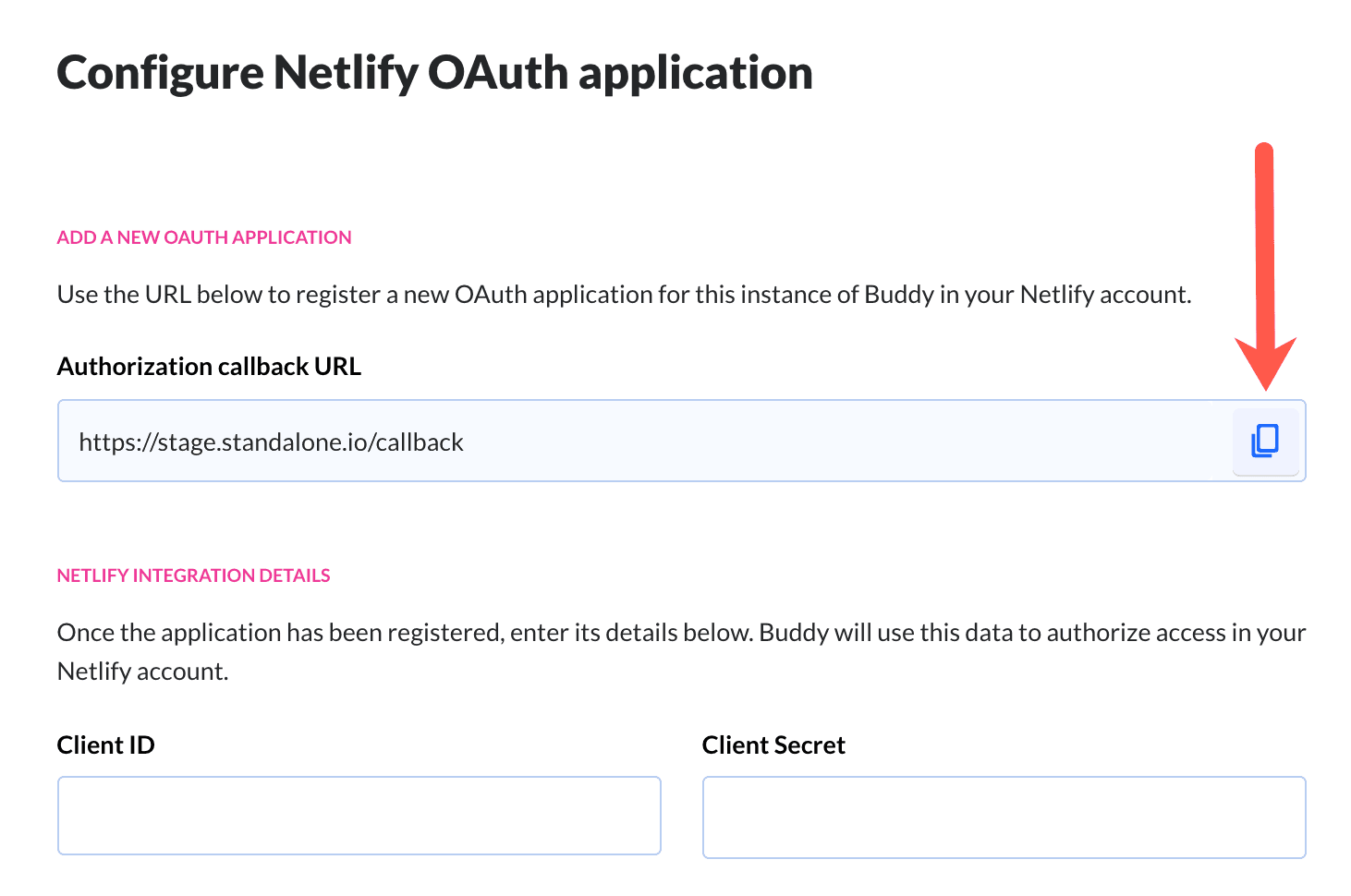Focus the Client ID input box
The image size is (1351, 896).
click(x=359, y=816)
